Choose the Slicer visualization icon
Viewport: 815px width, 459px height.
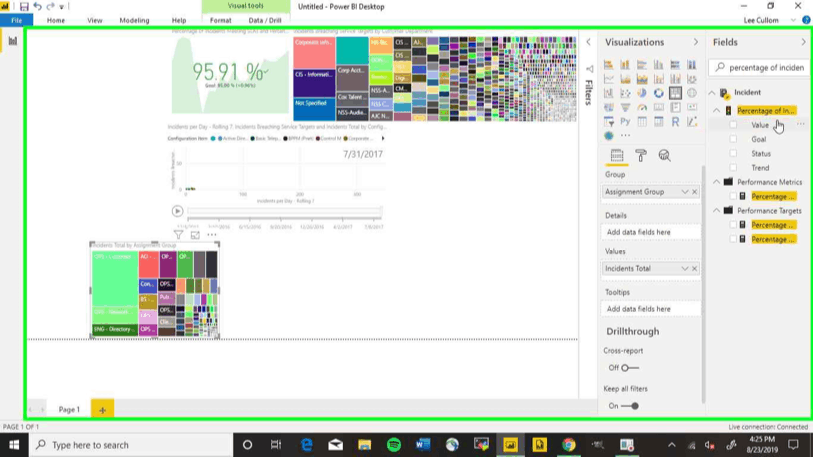click(609, 122)
